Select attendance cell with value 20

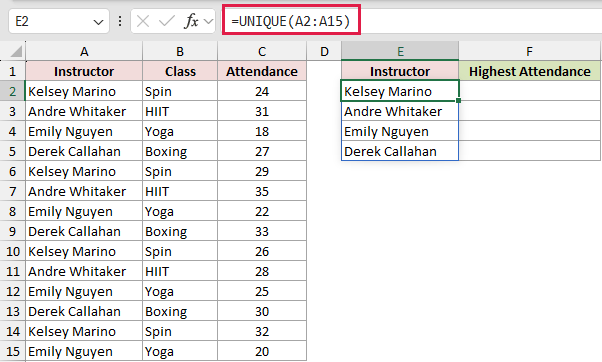262,351
